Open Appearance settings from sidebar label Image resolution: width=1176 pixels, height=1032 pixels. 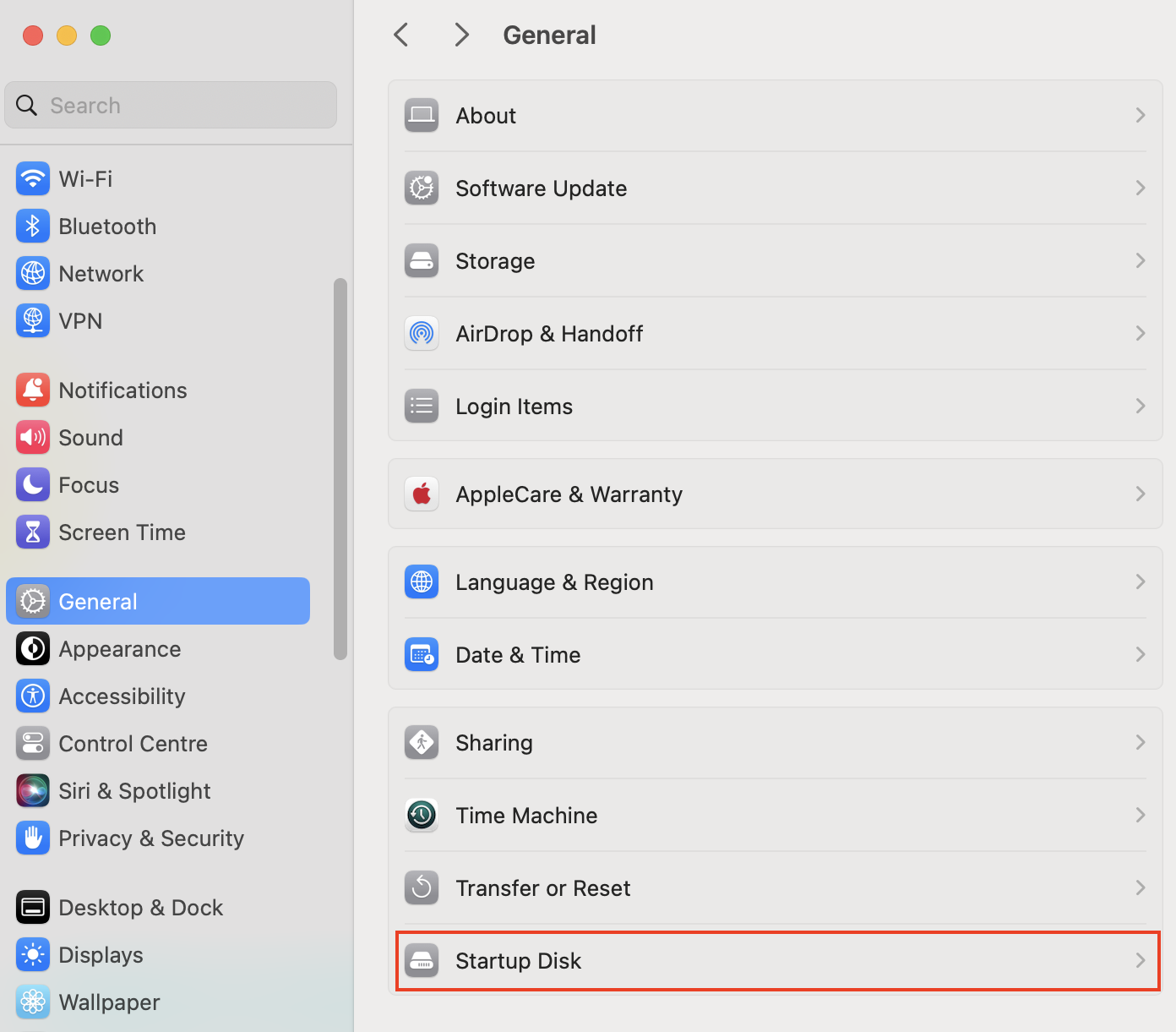(x=120, y=649)
